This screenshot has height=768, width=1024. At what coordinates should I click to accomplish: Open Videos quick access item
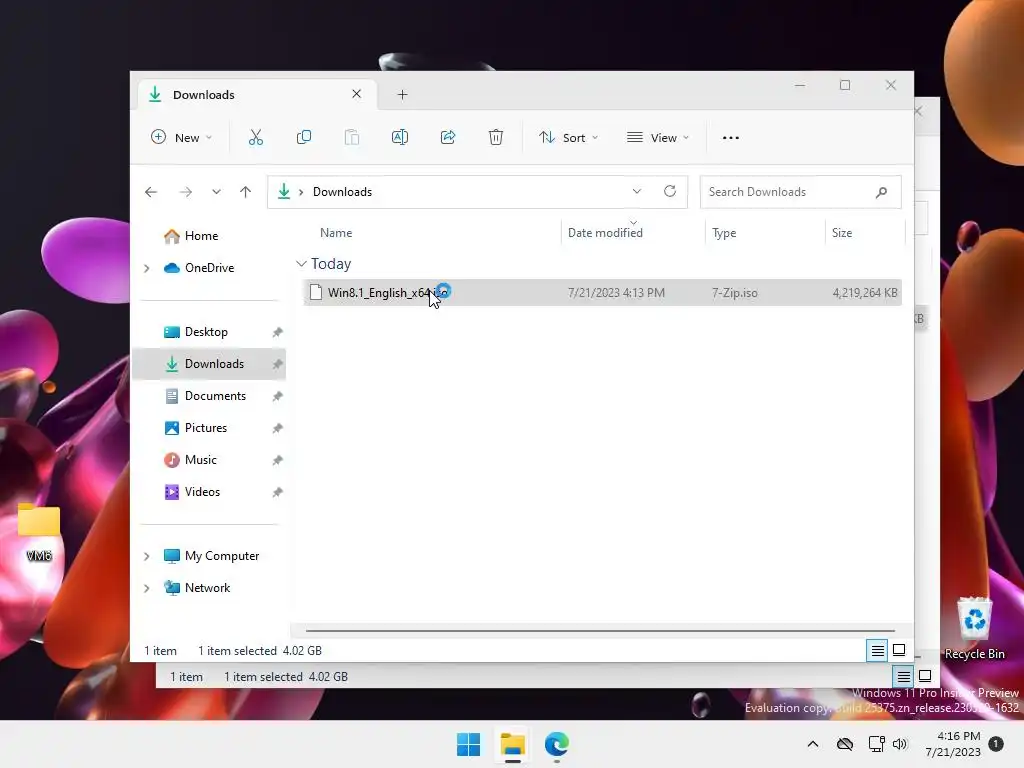pyautogui.click(x=192, y=492)
